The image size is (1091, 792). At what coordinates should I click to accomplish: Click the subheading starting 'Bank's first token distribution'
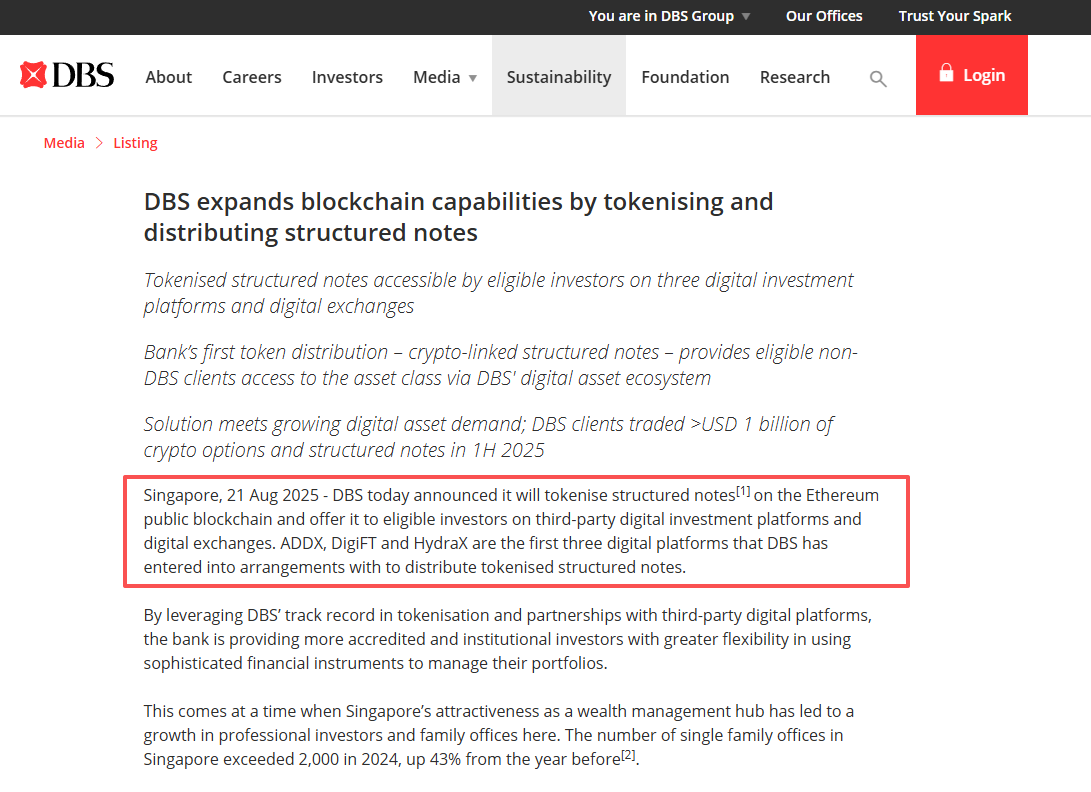pyautogui.click(x=501, y=365)
